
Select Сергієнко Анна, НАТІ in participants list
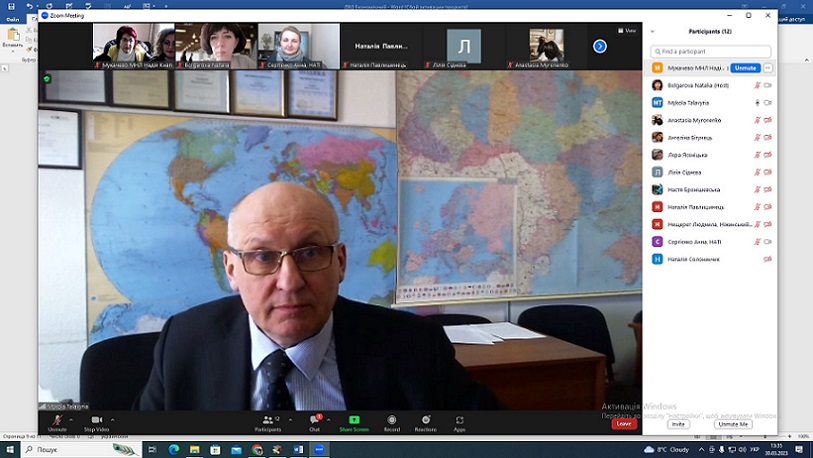pyautogui.click(x=710, y=242)
